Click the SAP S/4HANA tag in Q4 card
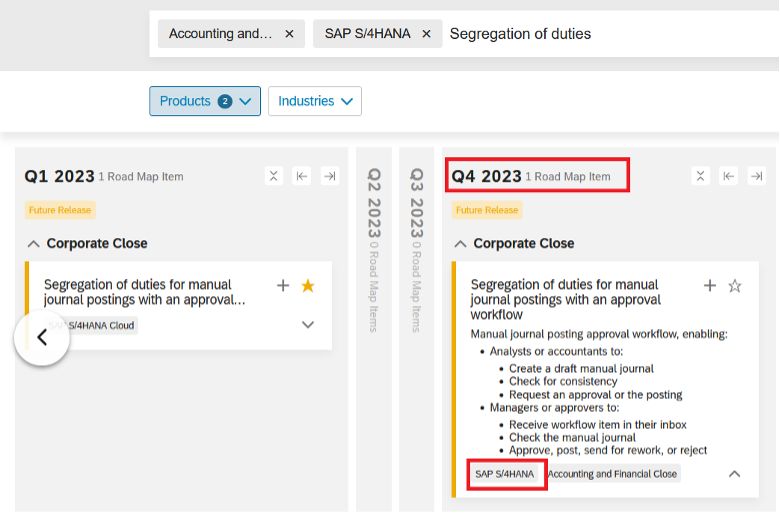 (504, 474)
